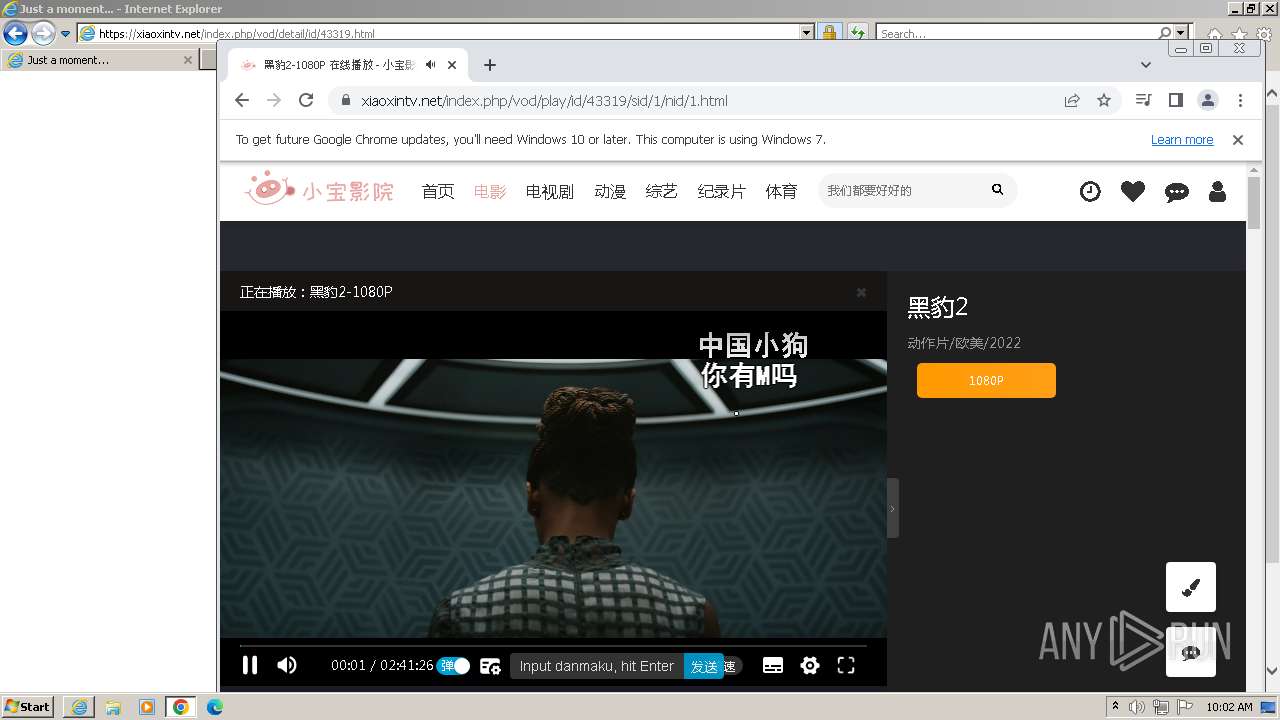
Task: Open favorites heart icon
Action: tap(1133, 191)
